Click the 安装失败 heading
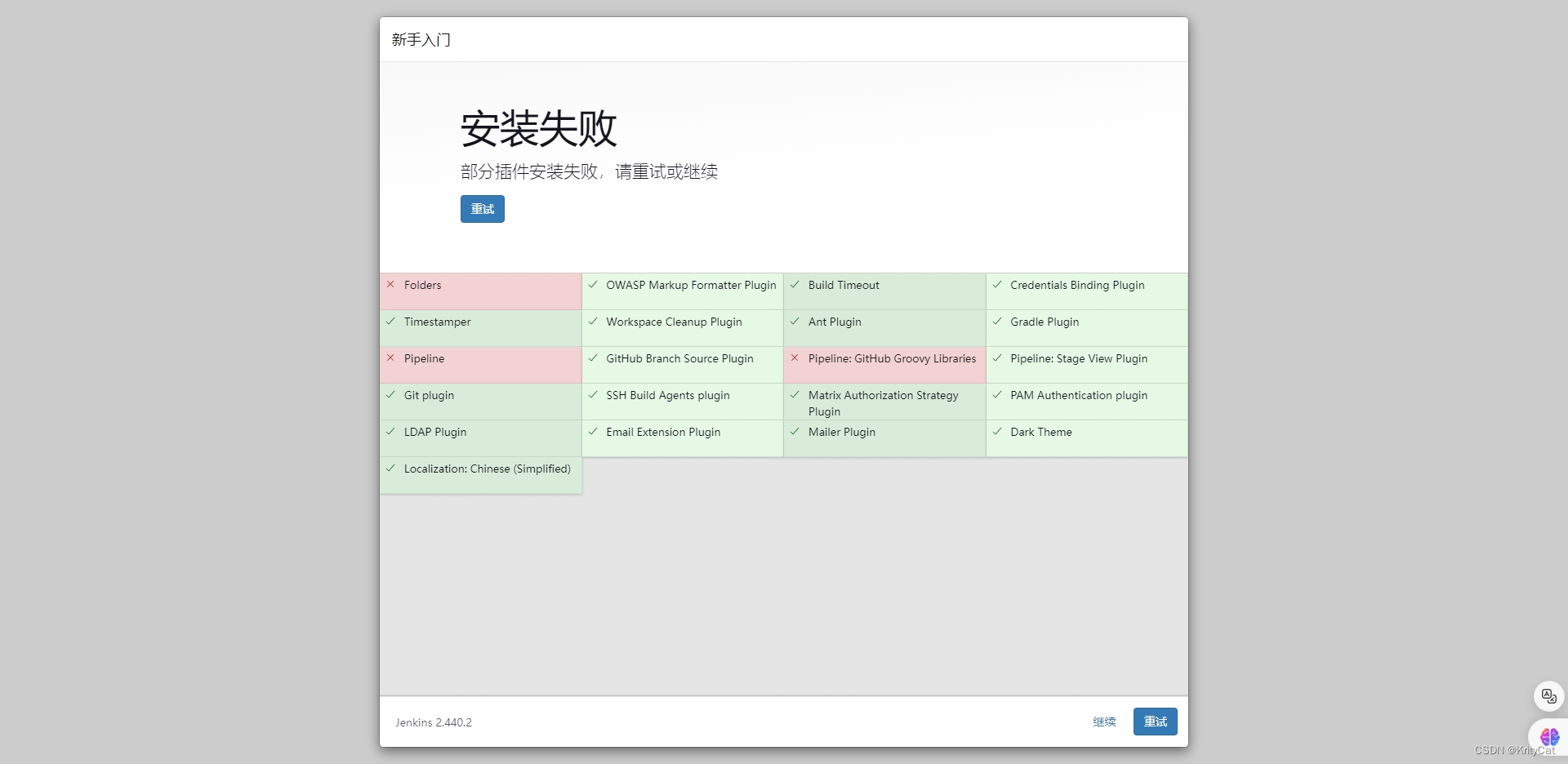1568x764 pixels. pos(538,129)
